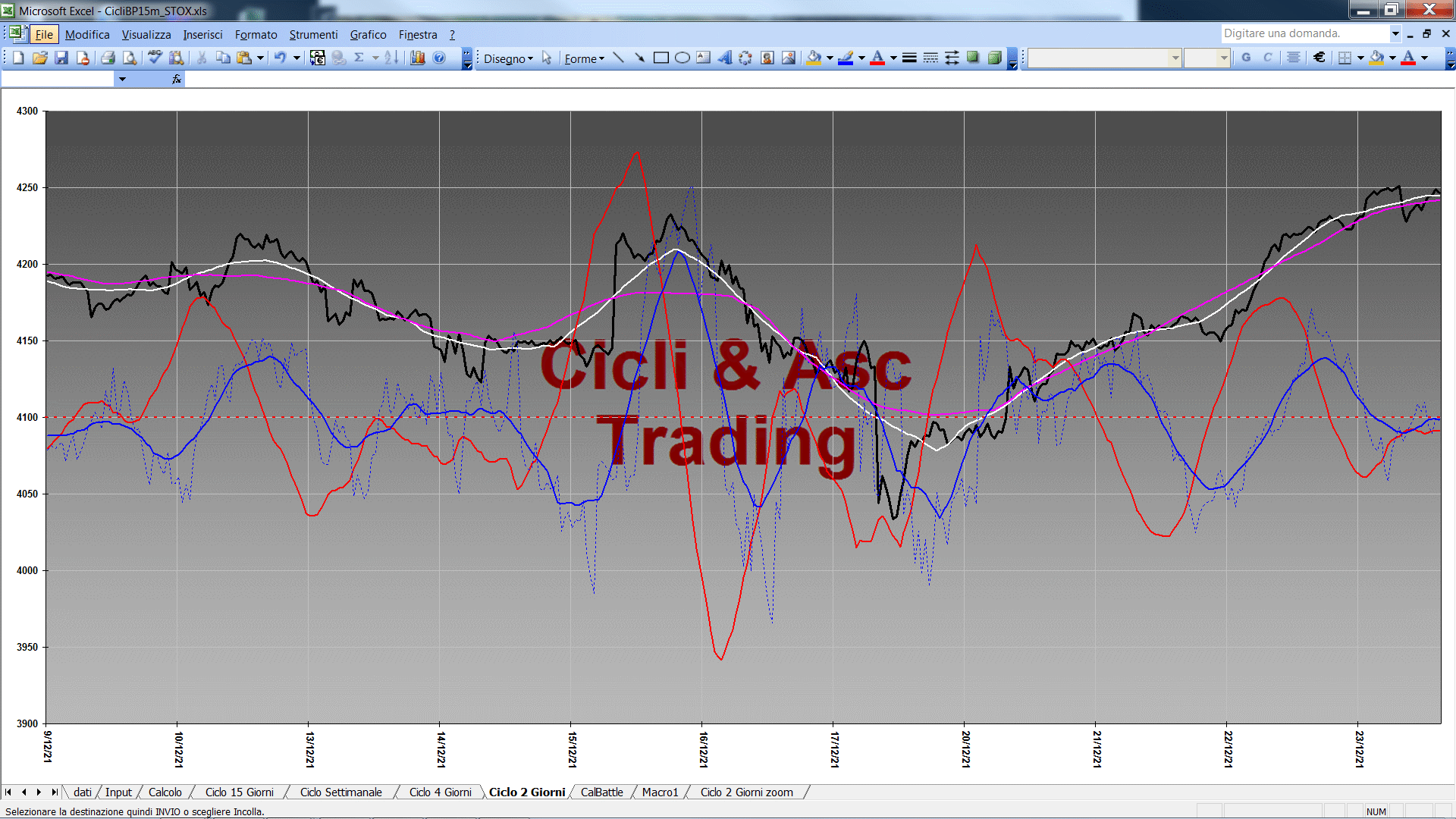Viewport: 1456px width, 819px height.
Task: Insert Diagram or organization chart icon
Action: tap(745, 58)
